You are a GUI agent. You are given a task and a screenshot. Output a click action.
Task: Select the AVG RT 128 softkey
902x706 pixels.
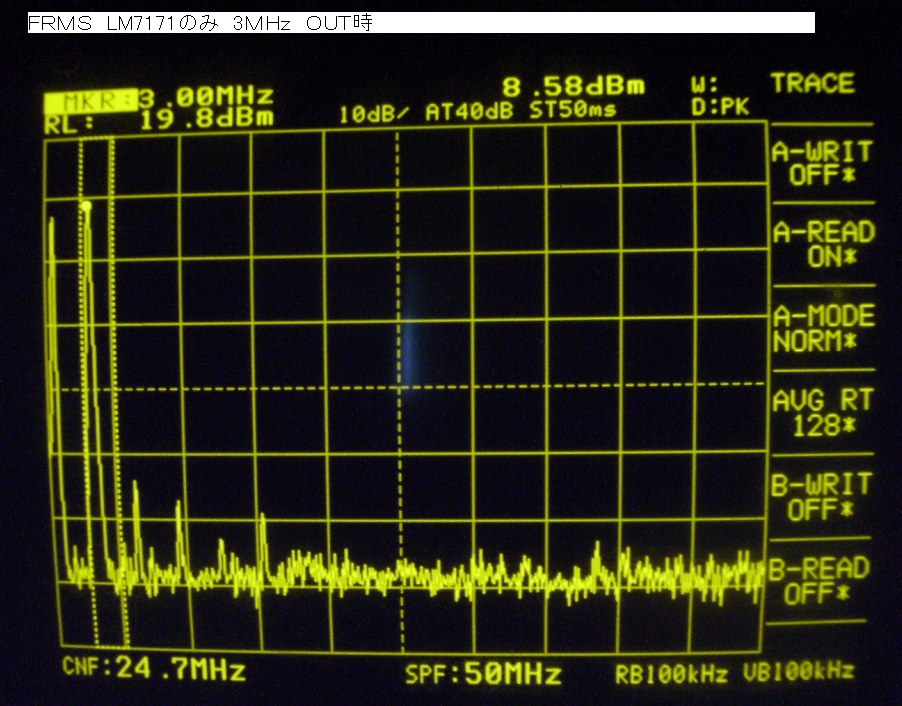click(x=823, y=413)
